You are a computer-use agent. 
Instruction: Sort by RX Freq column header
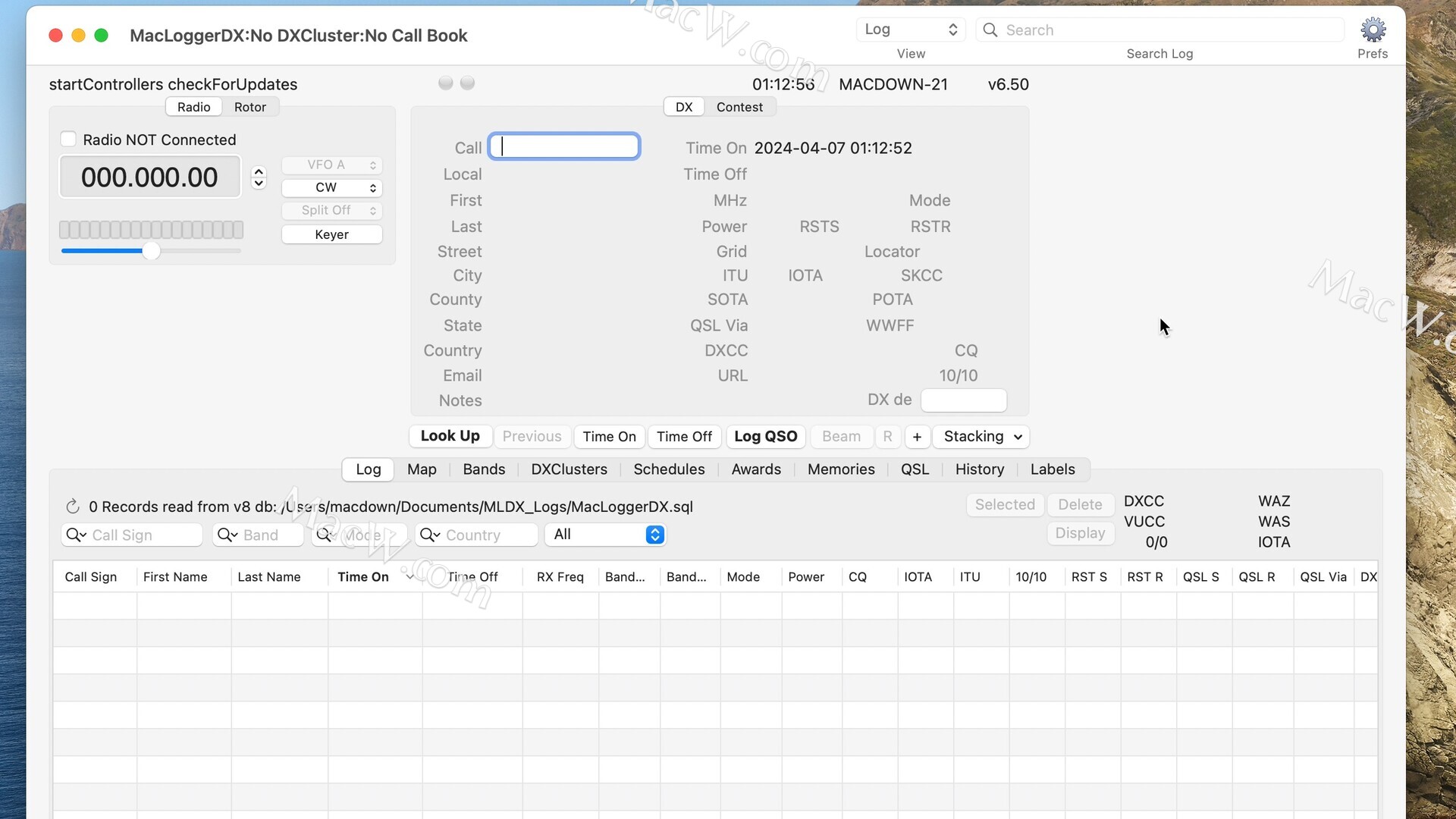(x=560, y=577)
